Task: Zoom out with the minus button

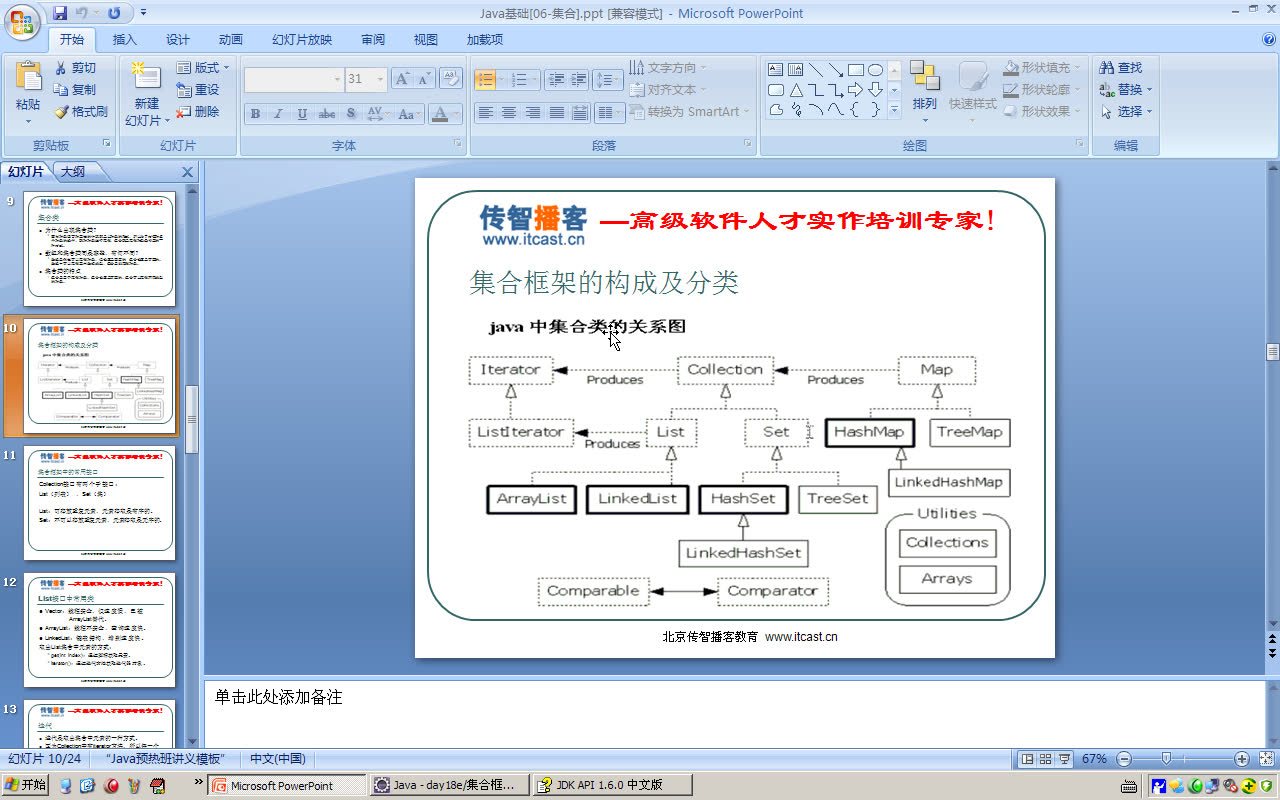Action: coord(1123,759)
